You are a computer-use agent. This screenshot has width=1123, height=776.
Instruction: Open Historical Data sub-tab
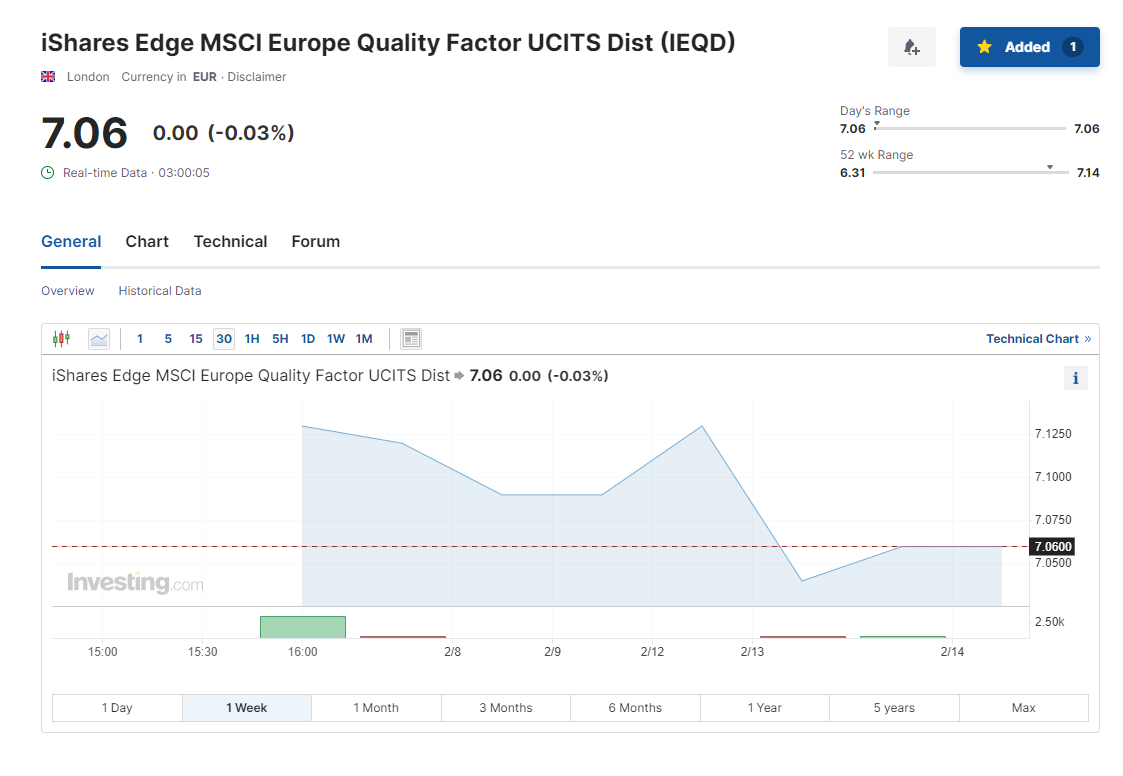(160, 291)
